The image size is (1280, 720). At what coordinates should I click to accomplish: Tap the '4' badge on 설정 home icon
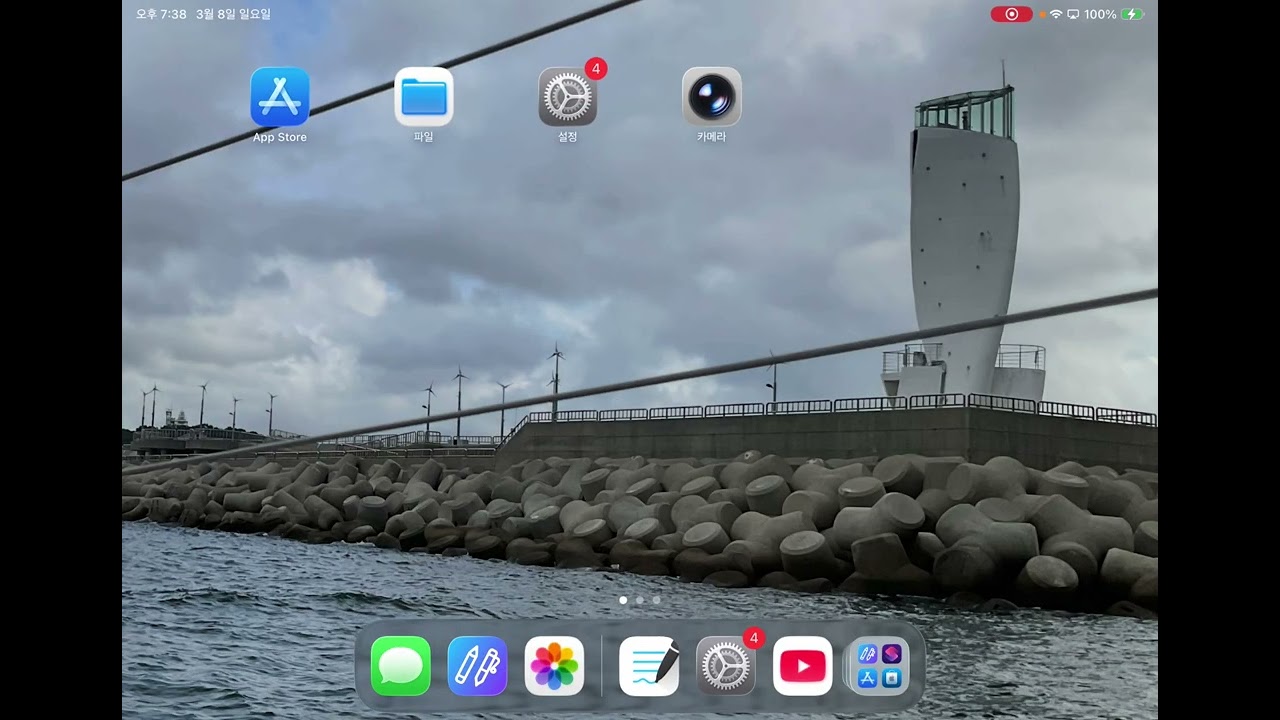tap(596, 68)
